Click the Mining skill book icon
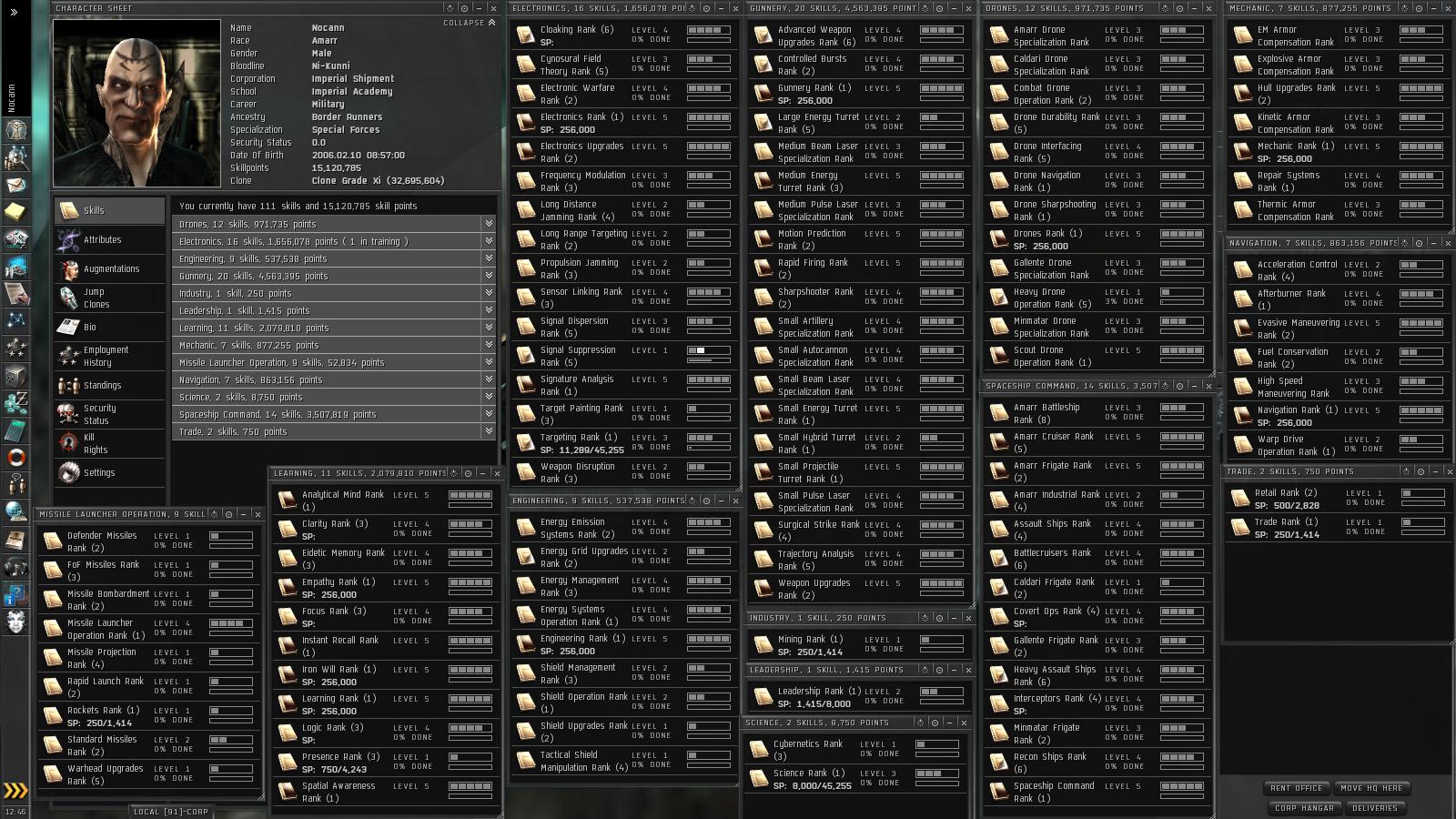The height and width of the screenshot is (819, 1456). tap(763, 644)
